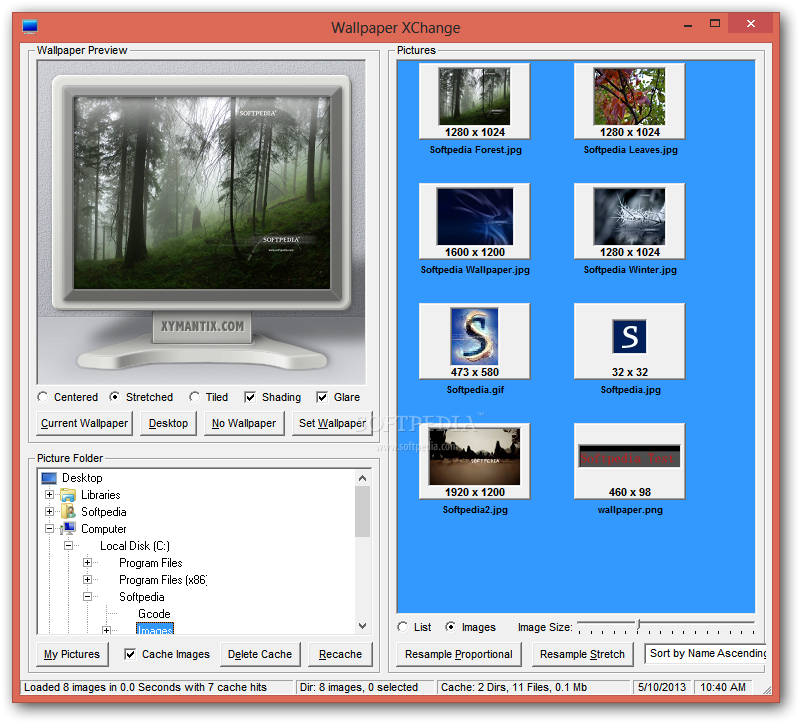Click Set Wallpaper button
Screen dimensions: 800x723
(x=332, y=423)
